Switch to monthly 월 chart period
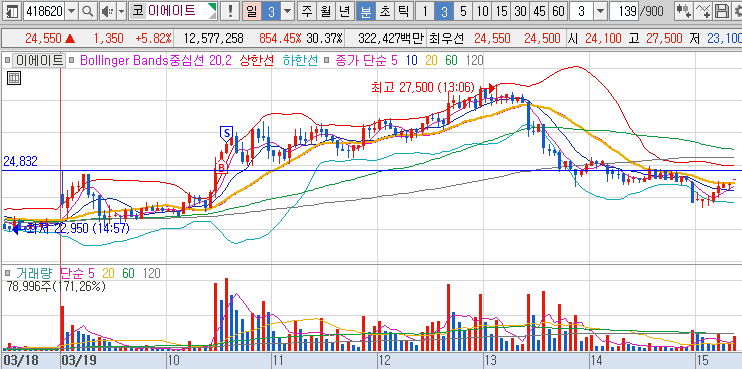 pos(325,11)
